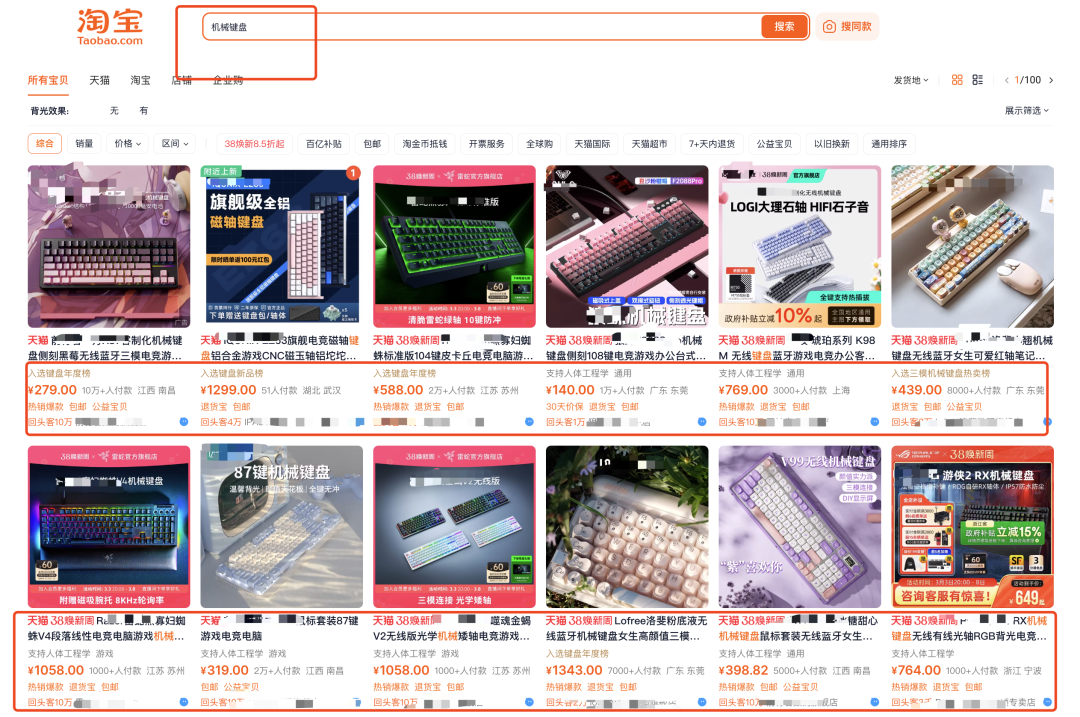The image size is (1080, 717).
Task: Open chat icon on ¥279.00 keyboard card
Action: click(184, 422)
